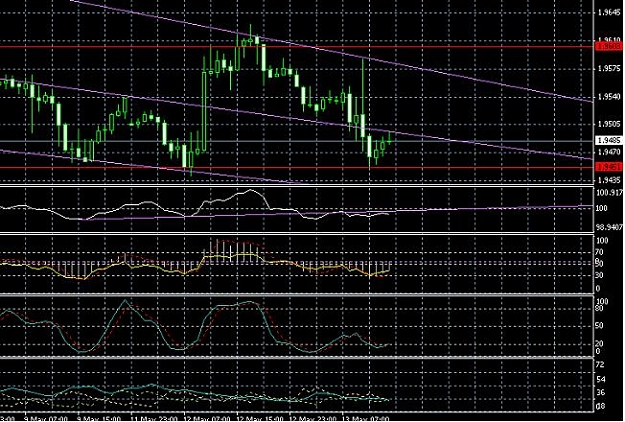Click the latest green candlestick on the chart
This screenshot has height=422, width=625.
[389, 139]
